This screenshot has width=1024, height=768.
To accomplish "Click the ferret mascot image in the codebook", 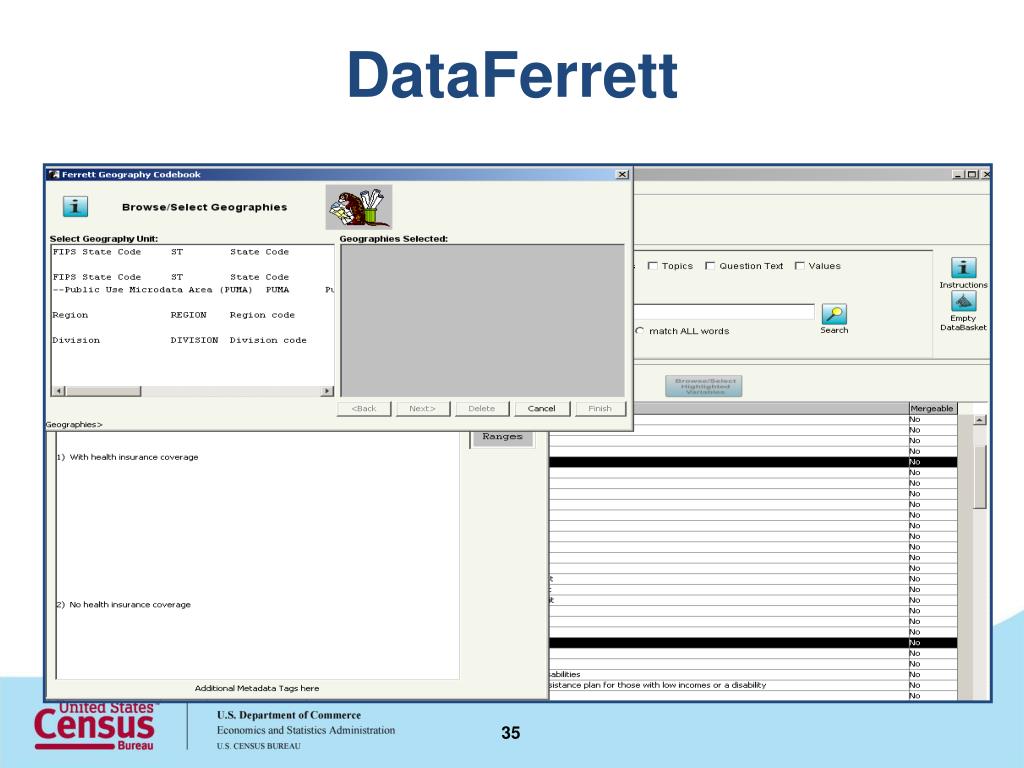I will [359, 206].
